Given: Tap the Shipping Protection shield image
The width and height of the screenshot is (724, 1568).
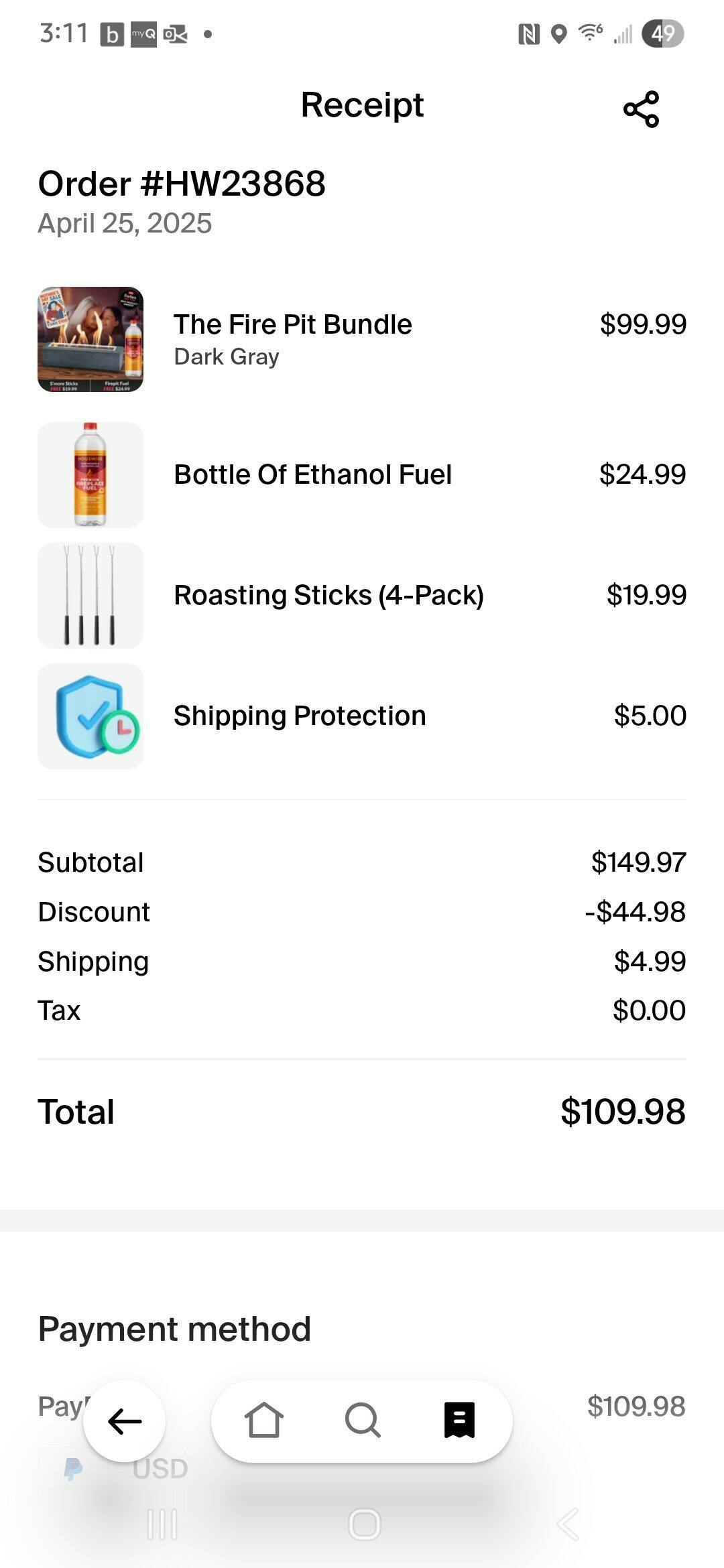Looking at the screenshot, I should tap(90, 716).
